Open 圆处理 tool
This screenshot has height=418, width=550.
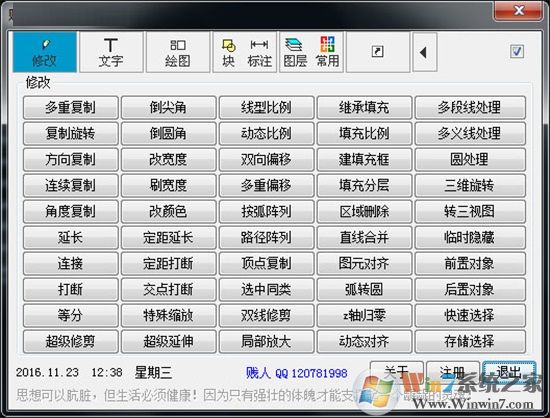pyautogui.click(x=470, y=159)
